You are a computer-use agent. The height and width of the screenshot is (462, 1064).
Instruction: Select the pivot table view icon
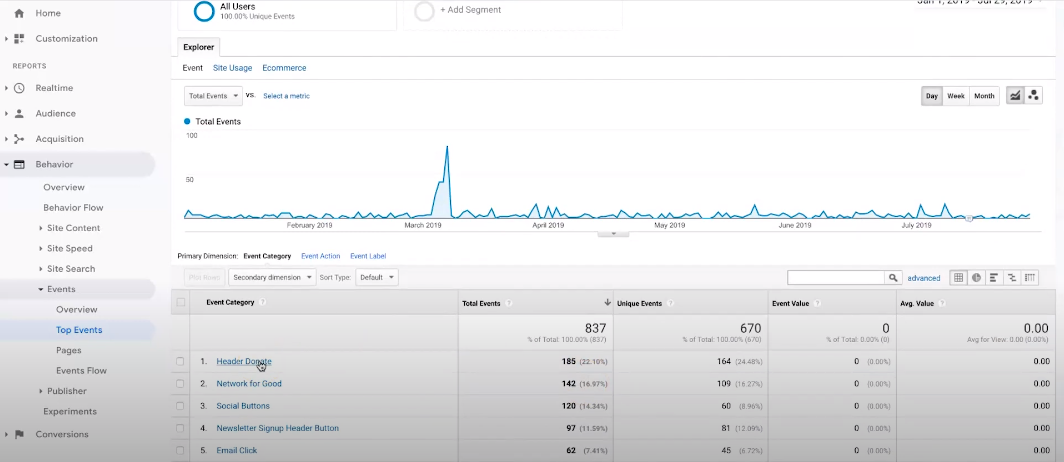pyautogui.click(x=1030, y=277)
